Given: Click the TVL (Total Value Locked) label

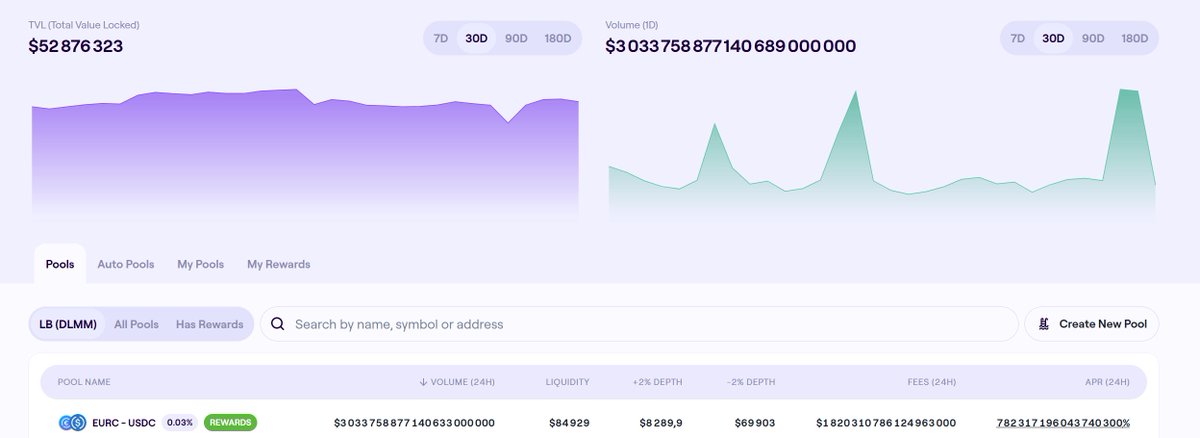Looking at the screenshot, I should tap(83, 24).
